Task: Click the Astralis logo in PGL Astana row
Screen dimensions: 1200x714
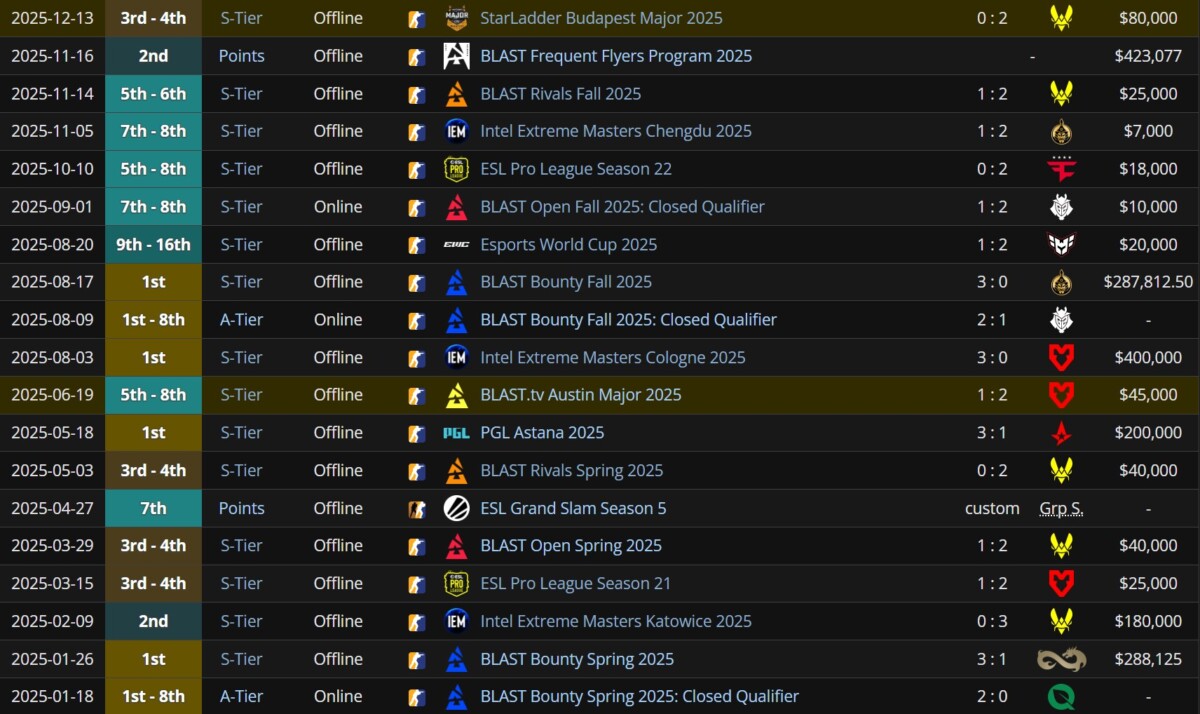Action: [x=1061, y=433]
